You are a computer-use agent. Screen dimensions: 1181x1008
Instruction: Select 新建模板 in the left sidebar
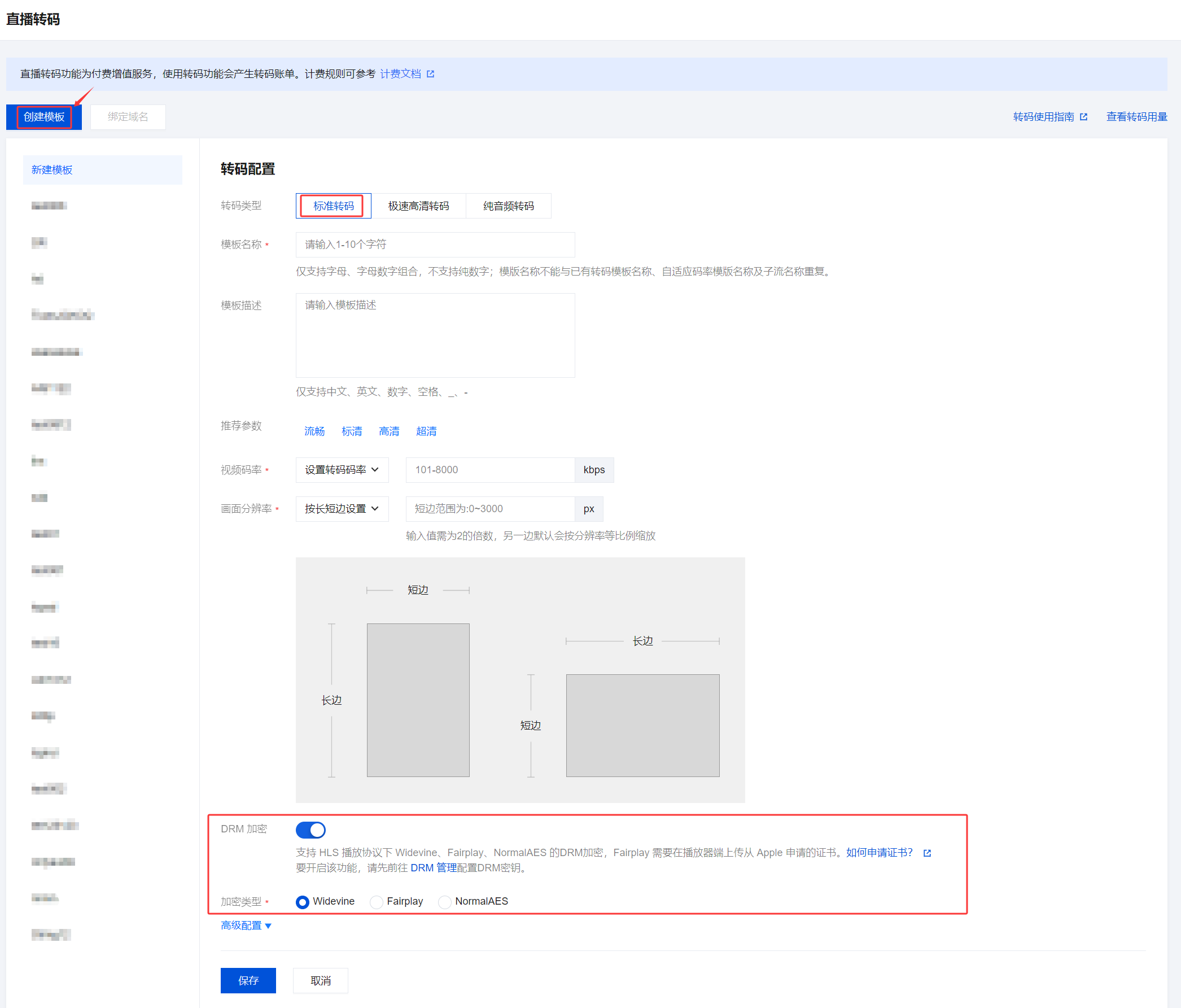[x=52, y=170]
